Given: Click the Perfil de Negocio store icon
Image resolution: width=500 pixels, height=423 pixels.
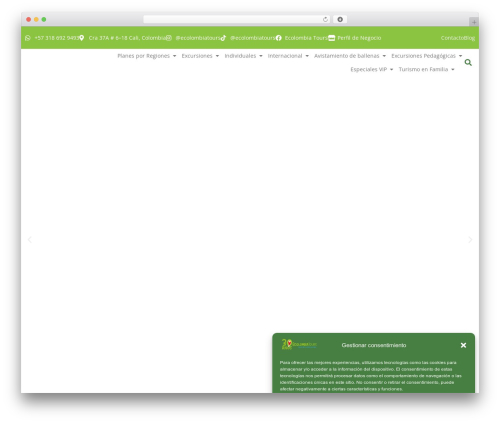Looking at the screenshot, I should point(331,38).
